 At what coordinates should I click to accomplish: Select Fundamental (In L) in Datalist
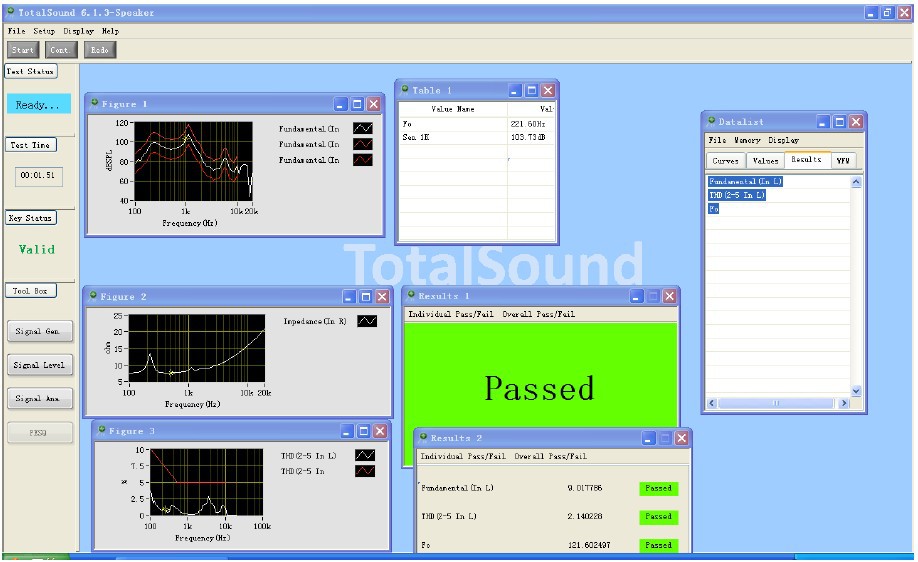point(745,181)
